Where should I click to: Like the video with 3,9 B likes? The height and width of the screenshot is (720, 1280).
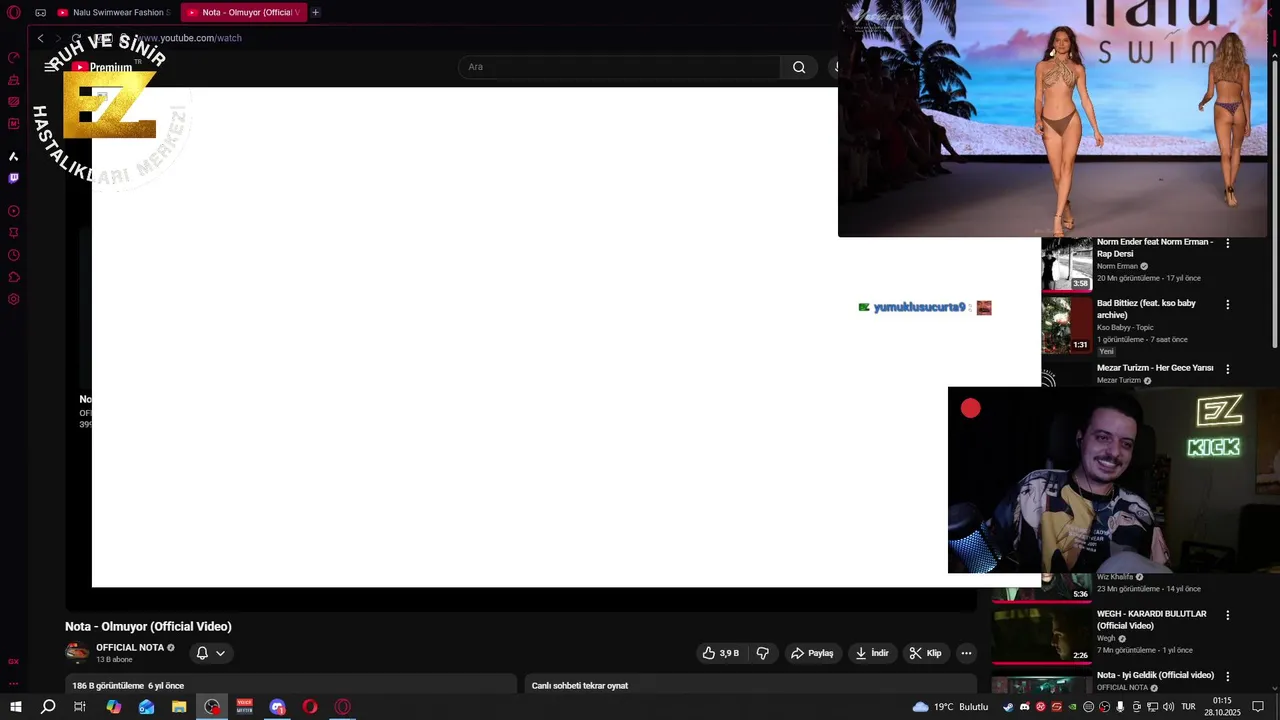pyautogui.click(x=722, y=653)
